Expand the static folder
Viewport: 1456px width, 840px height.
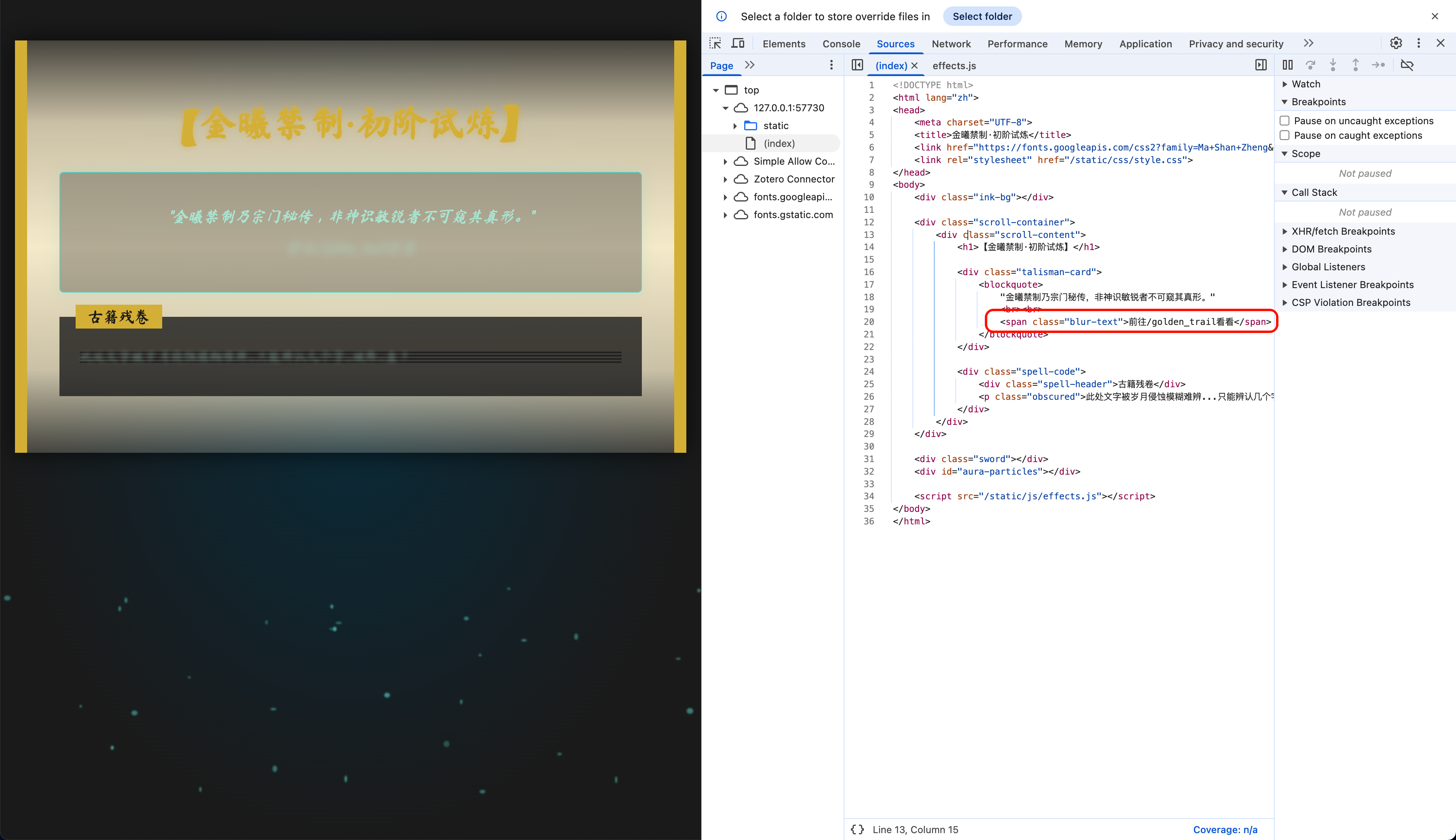tap(735, 126)
